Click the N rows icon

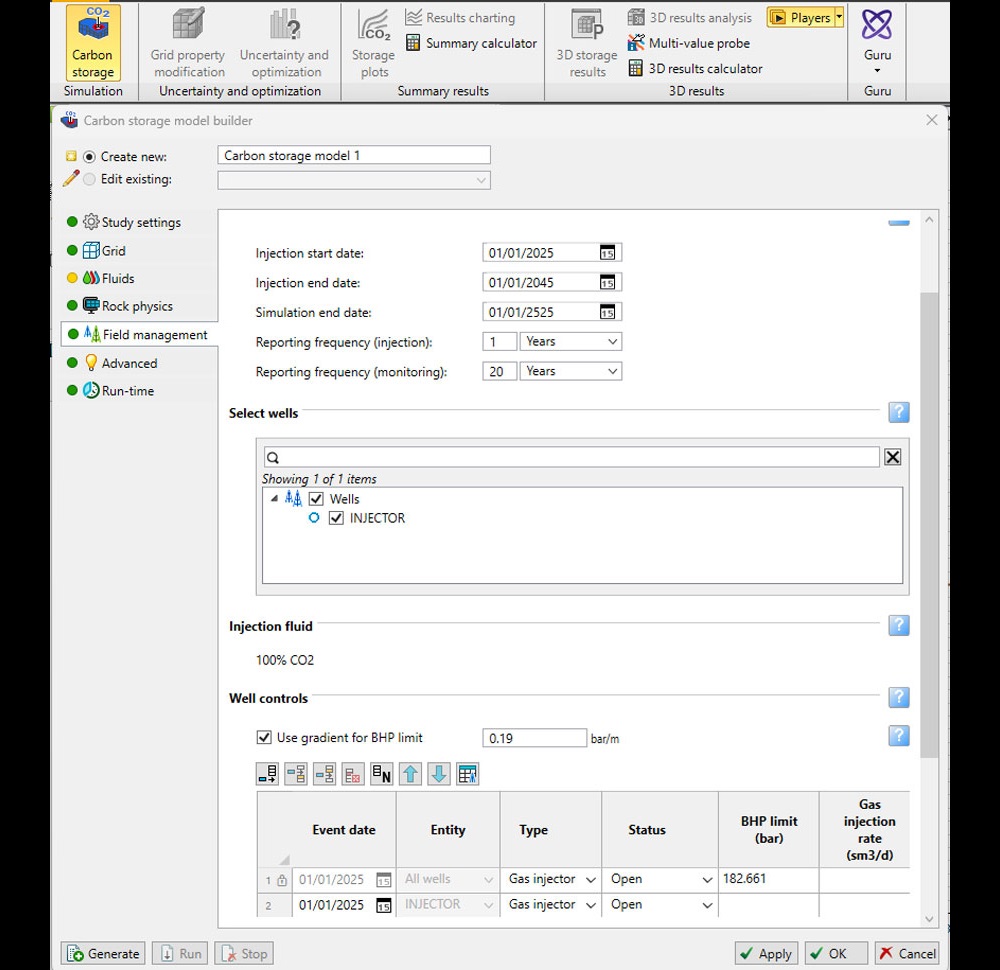381,774
